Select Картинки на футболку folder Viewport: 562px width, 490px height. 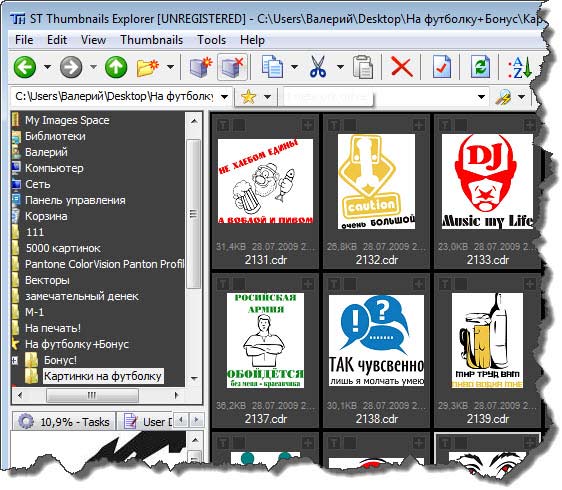pos(103,376)
